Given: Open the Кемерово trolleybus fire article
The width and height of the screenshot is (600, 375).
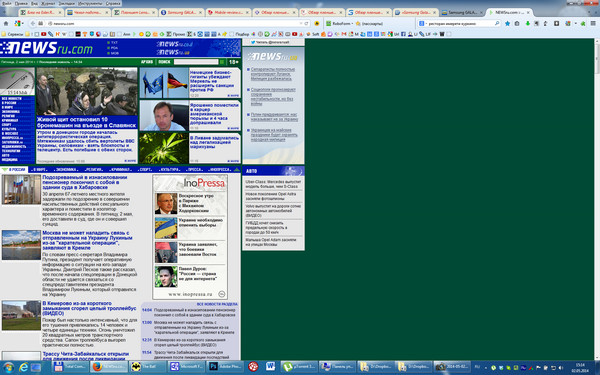Looking at the screenshot, I should [89, 308].
